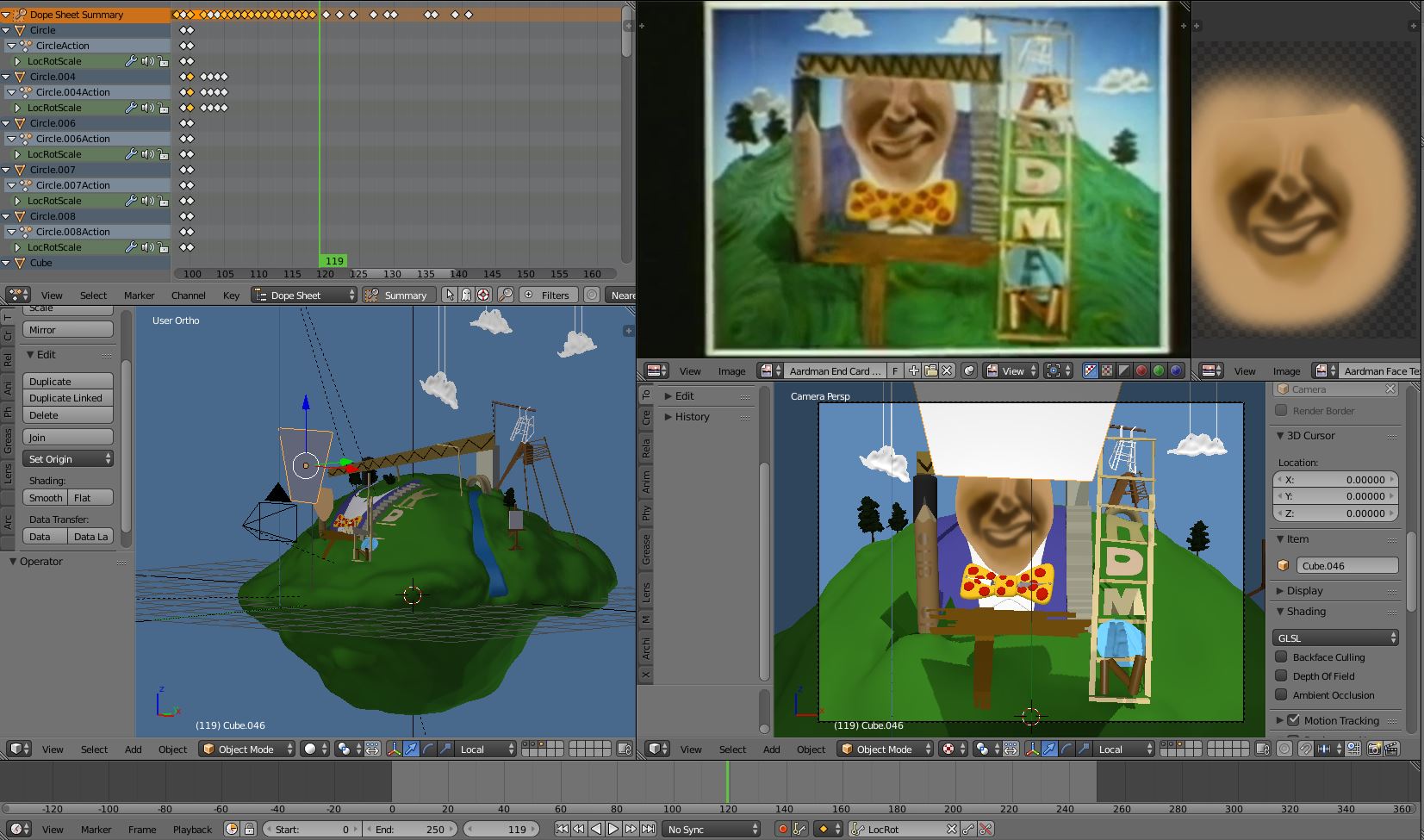Select the translate manipulator arrow in the left viewport

click(411, 750)
